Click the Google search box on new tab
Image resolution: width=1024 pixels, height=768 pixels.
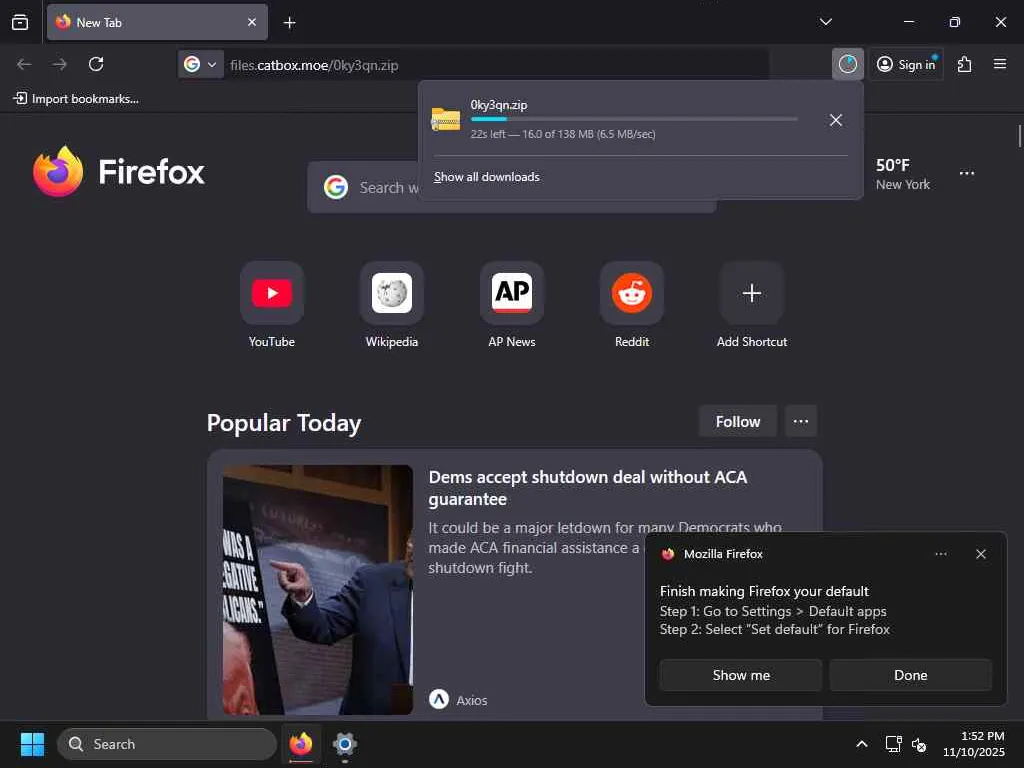511,187
